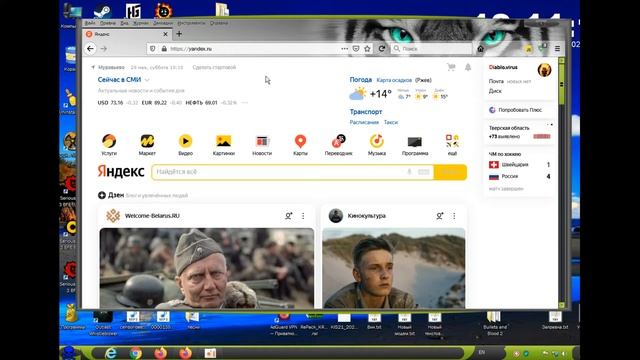The image size is (640, 360).
Task: Open Яндекс Маркет icon
Action: coord(147,144)
